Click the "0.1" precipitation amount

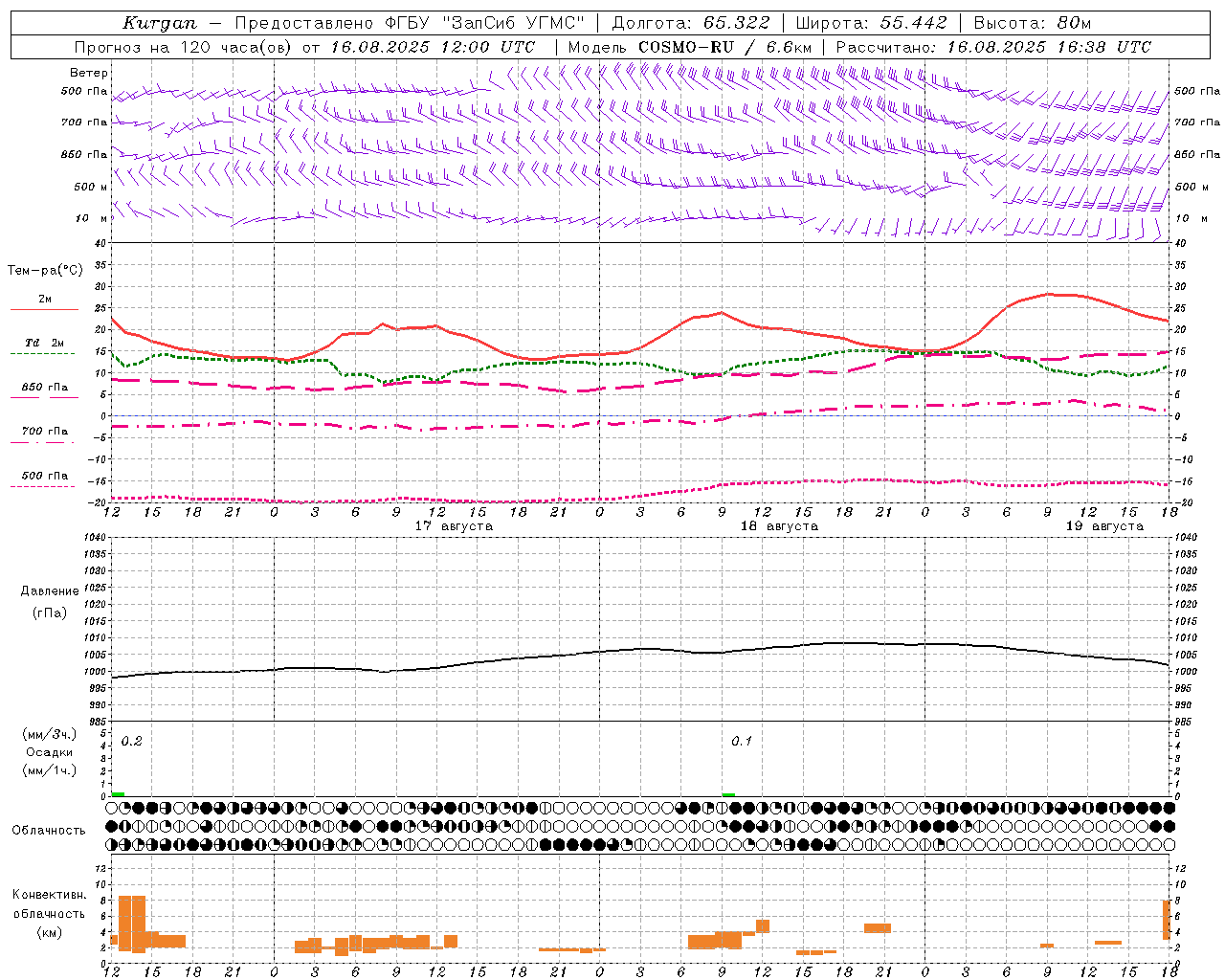click(742, 741)
